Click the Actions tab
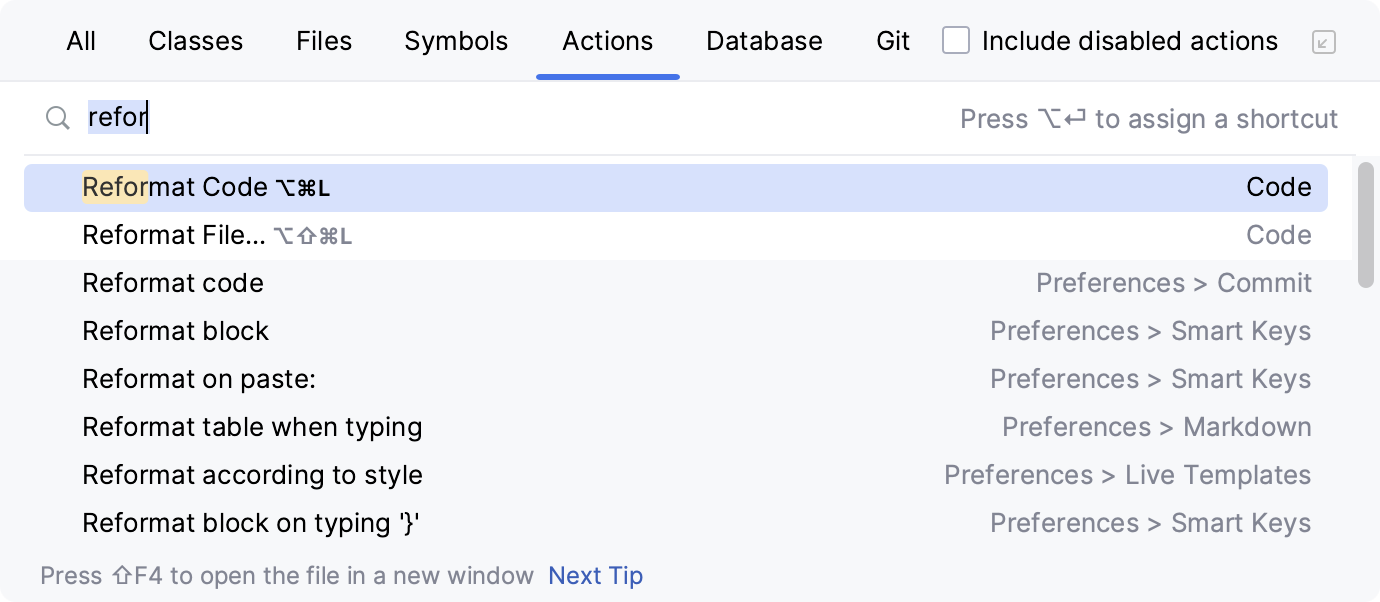This screenshot has width=1380, height=602. point(607,41)
